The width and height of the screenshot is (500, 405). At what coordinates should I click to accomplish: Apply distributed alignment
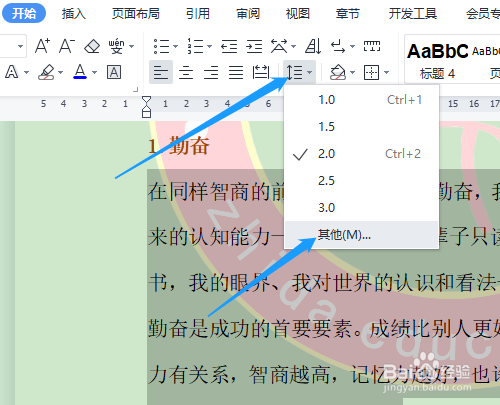[261, 72]
